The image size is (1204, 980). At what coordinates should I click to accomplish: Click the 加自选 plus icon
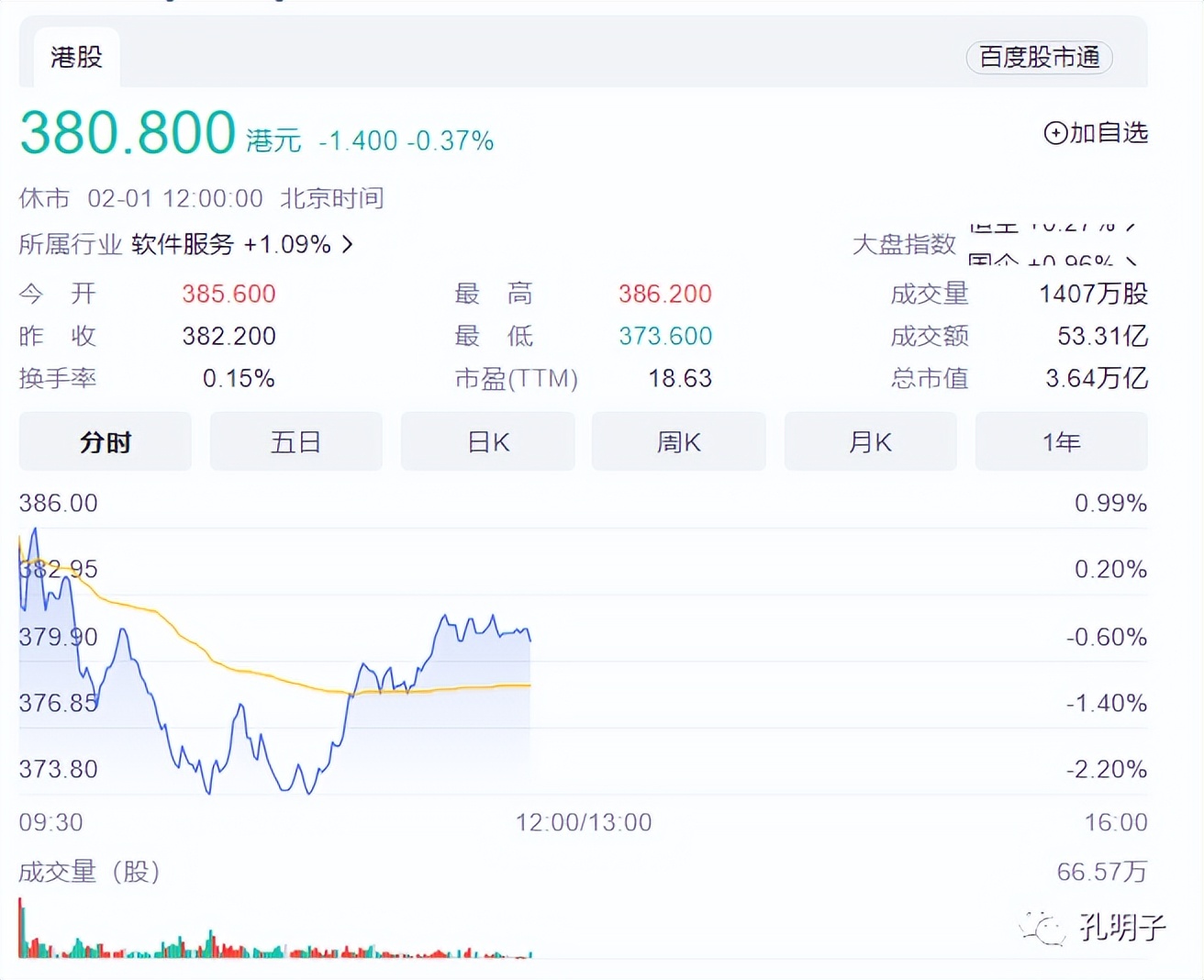click(x=1053, y=132)
